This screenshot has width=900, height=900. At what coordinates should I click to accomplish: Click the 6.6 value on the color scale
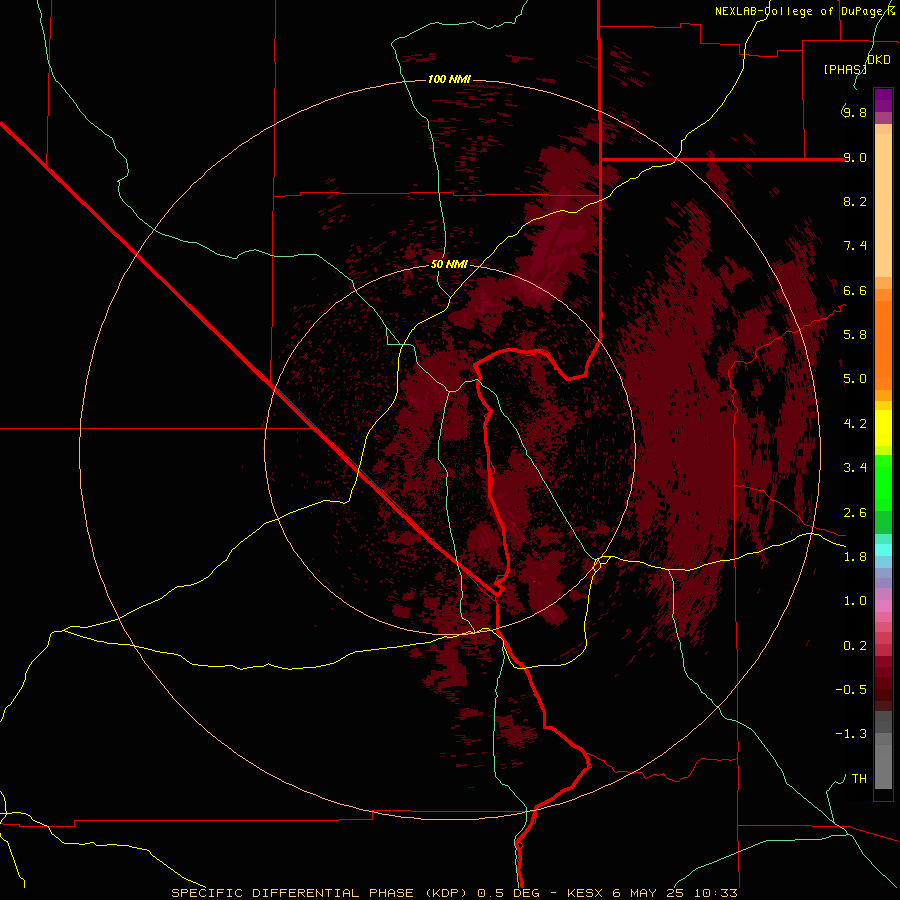tap(855, 290)
